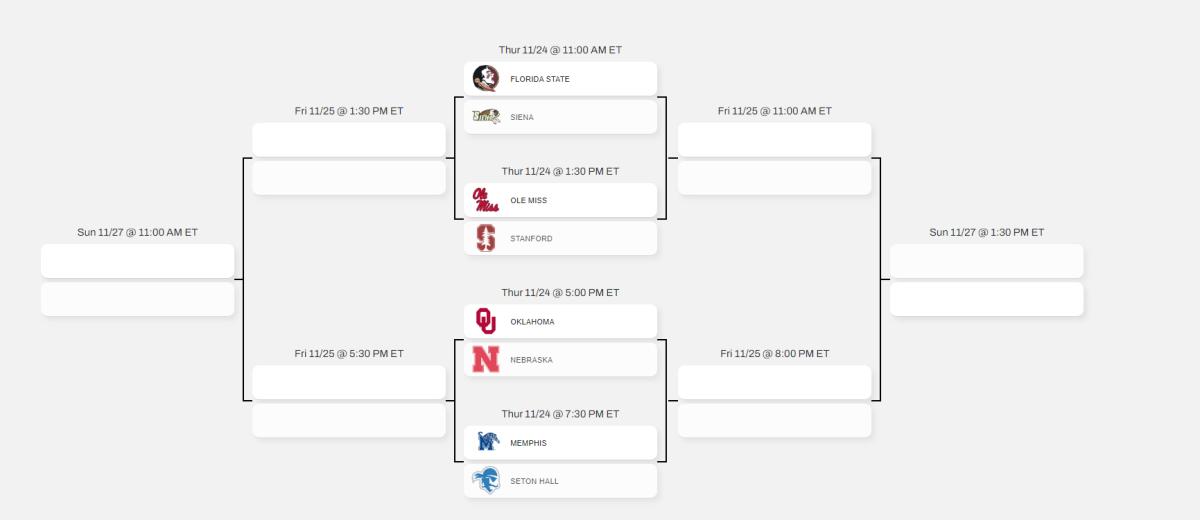Select the Seton Hall team name
This screenshot has height=520, width=1200.
click(x=535, y=482)
